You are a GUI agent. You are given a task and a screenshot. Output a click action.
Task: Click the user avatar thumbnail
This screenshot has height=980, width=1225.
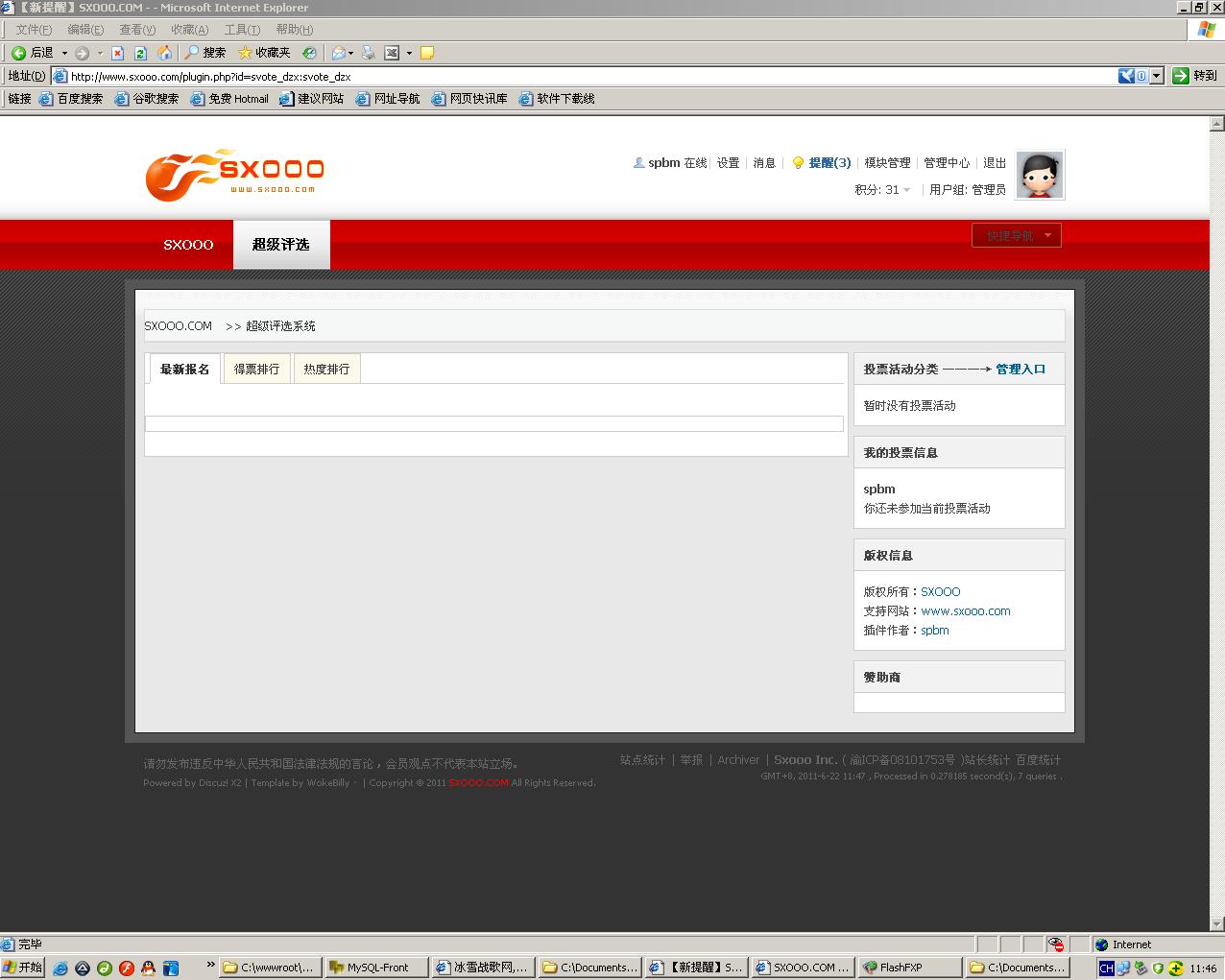click(x=1040, y=175)
